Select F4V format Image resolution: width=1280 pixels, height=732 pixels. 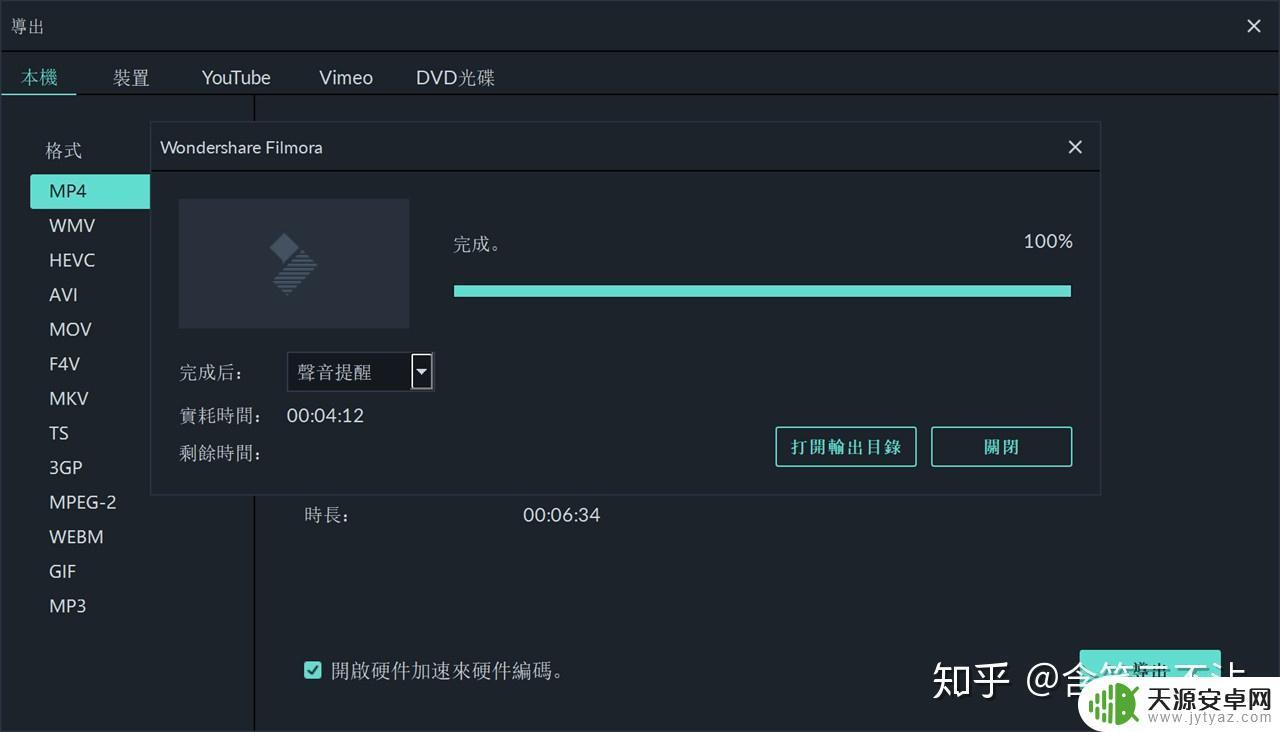click(64, 364)
